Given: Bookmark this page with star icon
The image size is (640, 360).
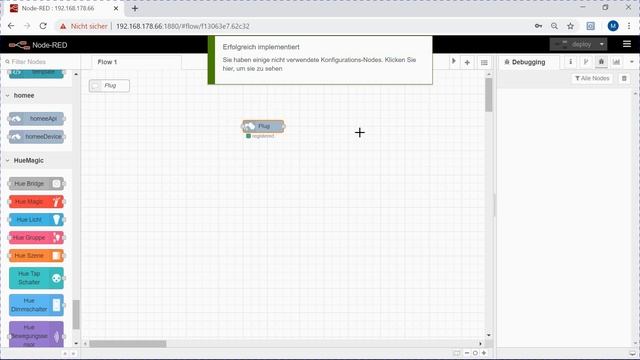Looking at the screenshot, I should click(570, 26).
